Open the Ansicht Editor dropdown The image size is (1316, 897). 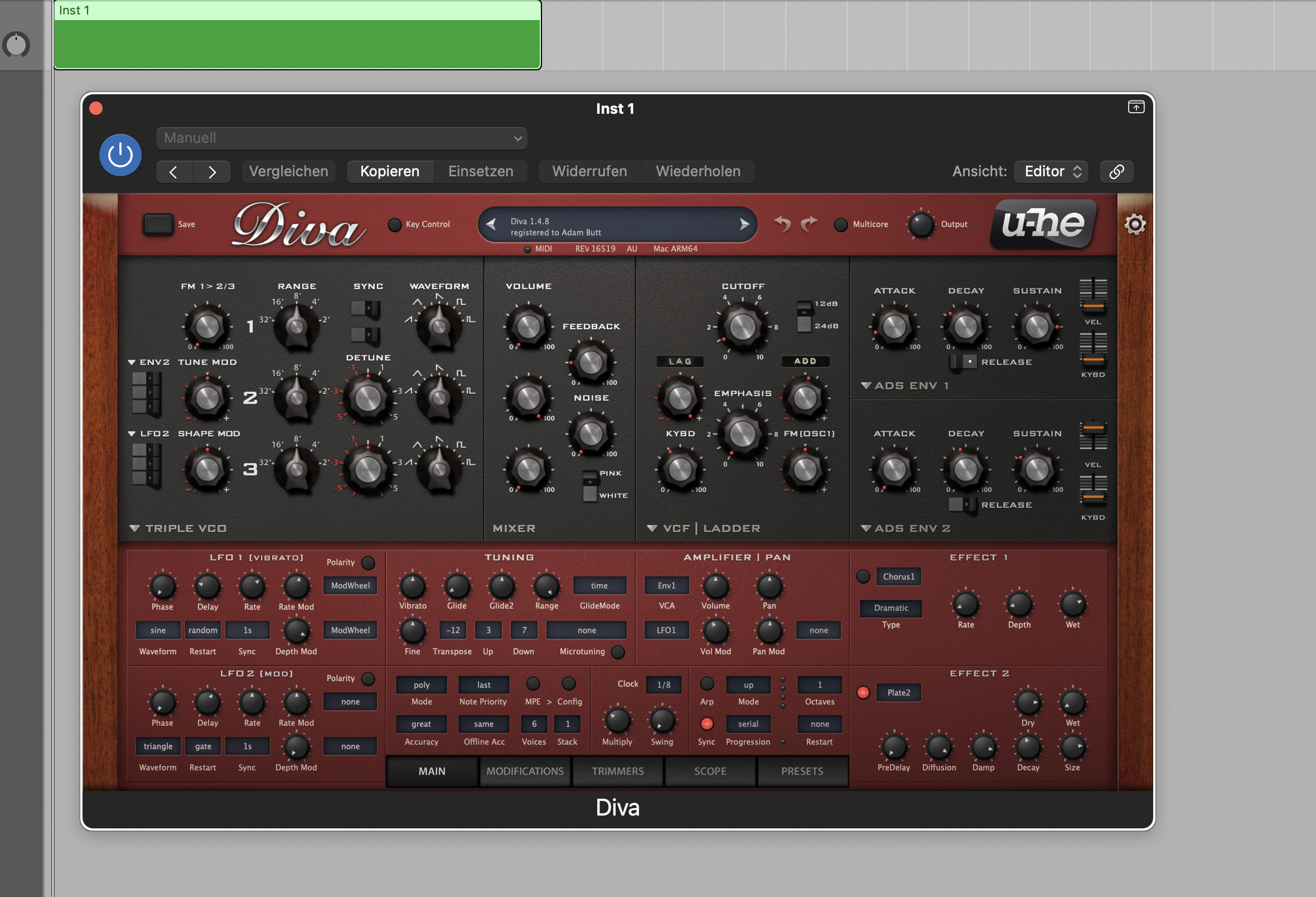[1051, 172]
